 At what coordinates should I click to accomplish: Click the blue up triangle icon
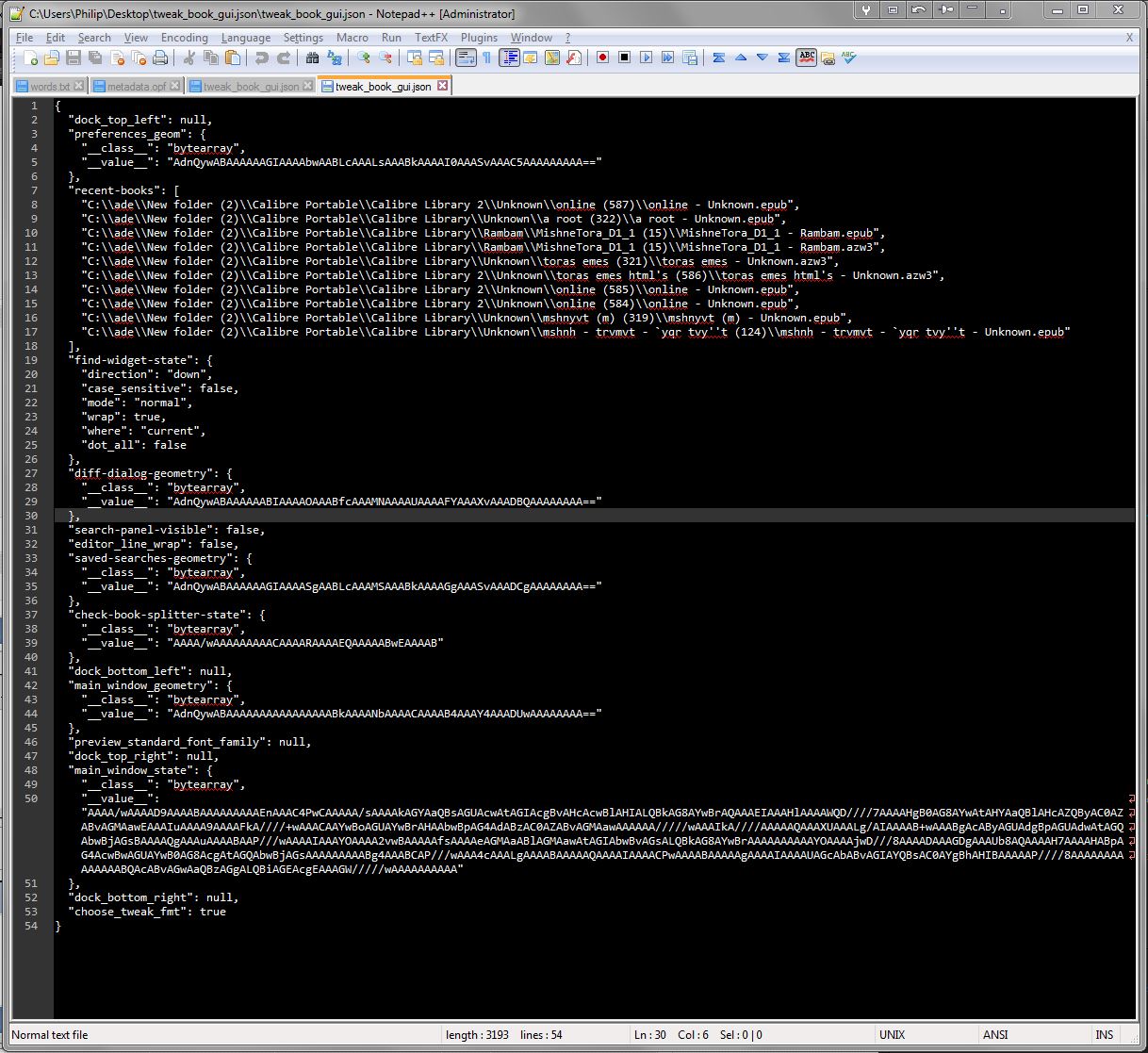(741, 58)
